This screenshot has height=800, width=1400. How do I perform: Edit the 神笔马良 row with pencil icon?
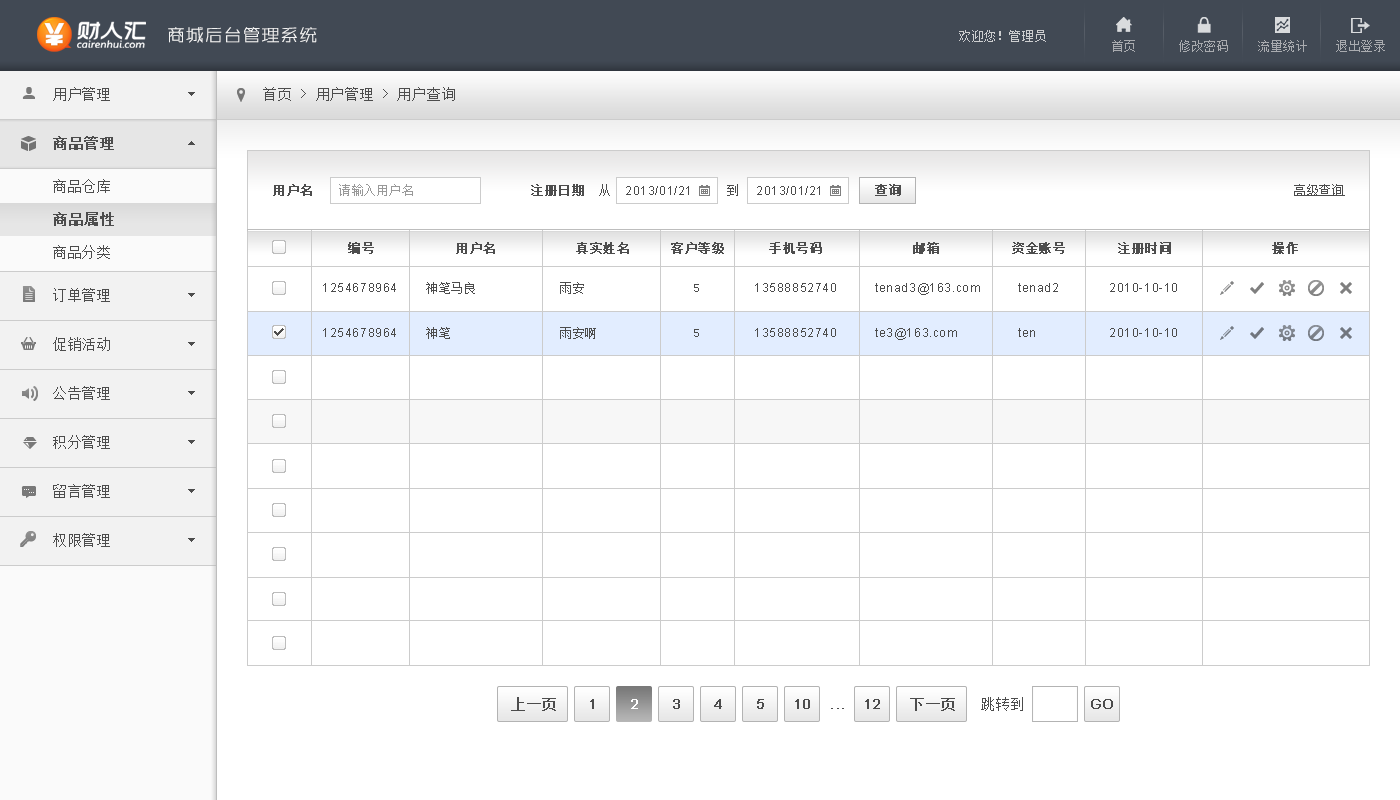(x=1227, y=288)
